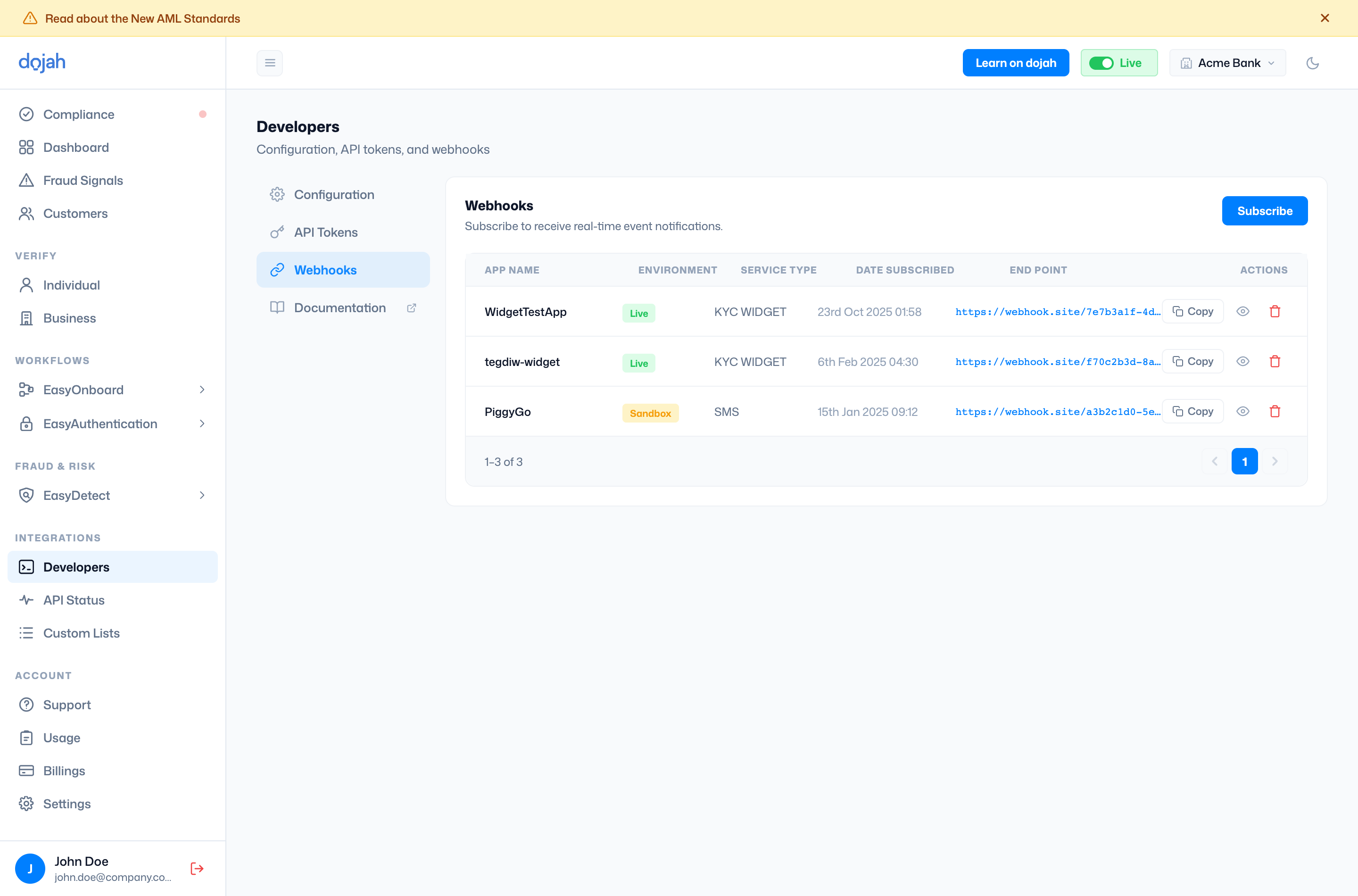Delete tegdiw-widget webhook
1358x896 pixels.
pos(1275,361)
